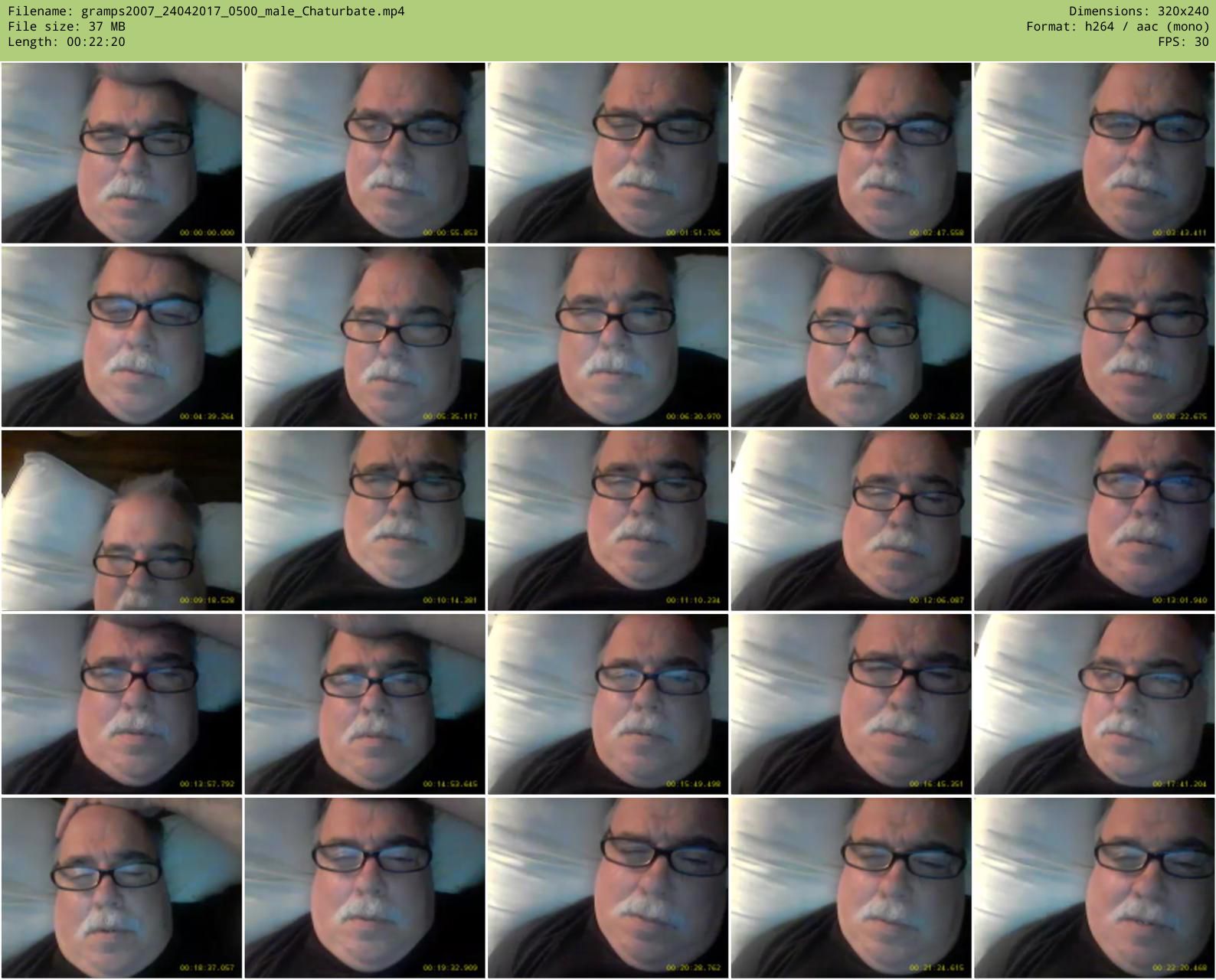This screenshot has width=1216, height=980.
Task: Select the frame stamped 00:08:22
Action: pos(1094,337)
